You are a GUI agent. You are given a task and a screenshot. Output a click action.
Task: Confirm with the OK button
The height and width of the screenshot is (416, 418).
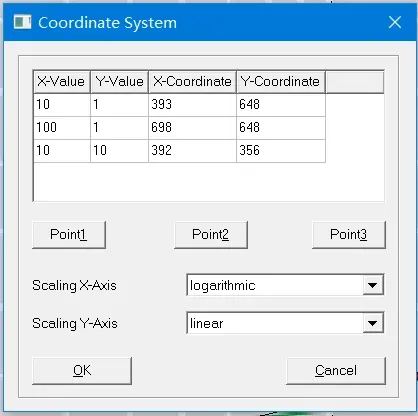tap(82, 371)
